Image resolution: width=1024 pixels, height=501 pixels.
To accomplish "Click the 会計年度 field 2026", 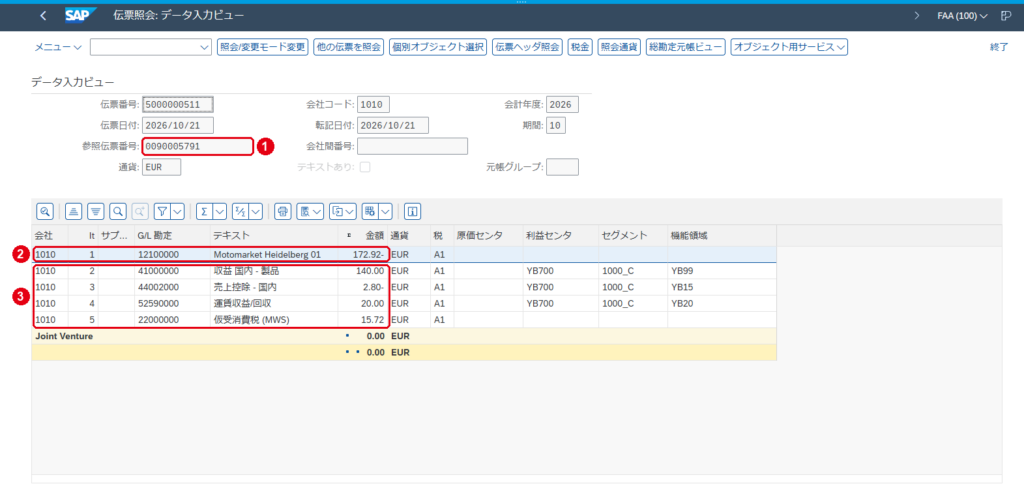I will 562,105.
